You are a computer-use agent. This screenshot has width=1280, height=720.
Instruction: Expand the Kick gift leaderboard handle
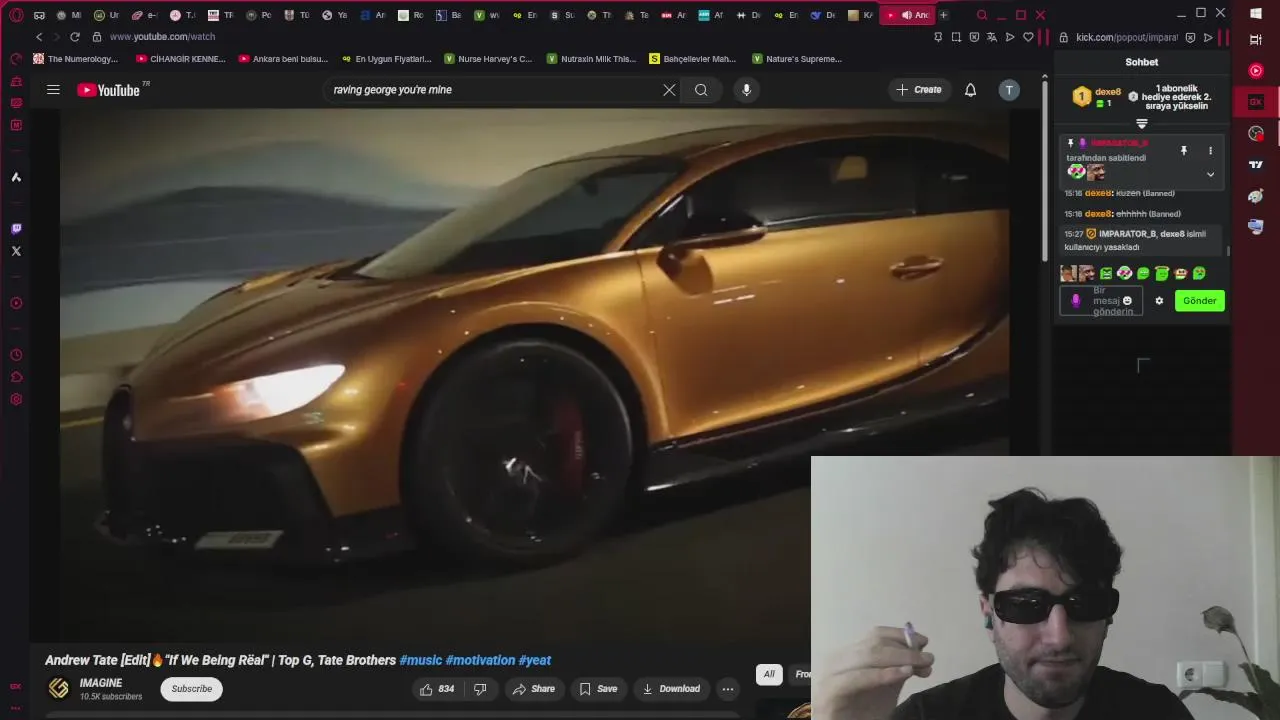1142,124
